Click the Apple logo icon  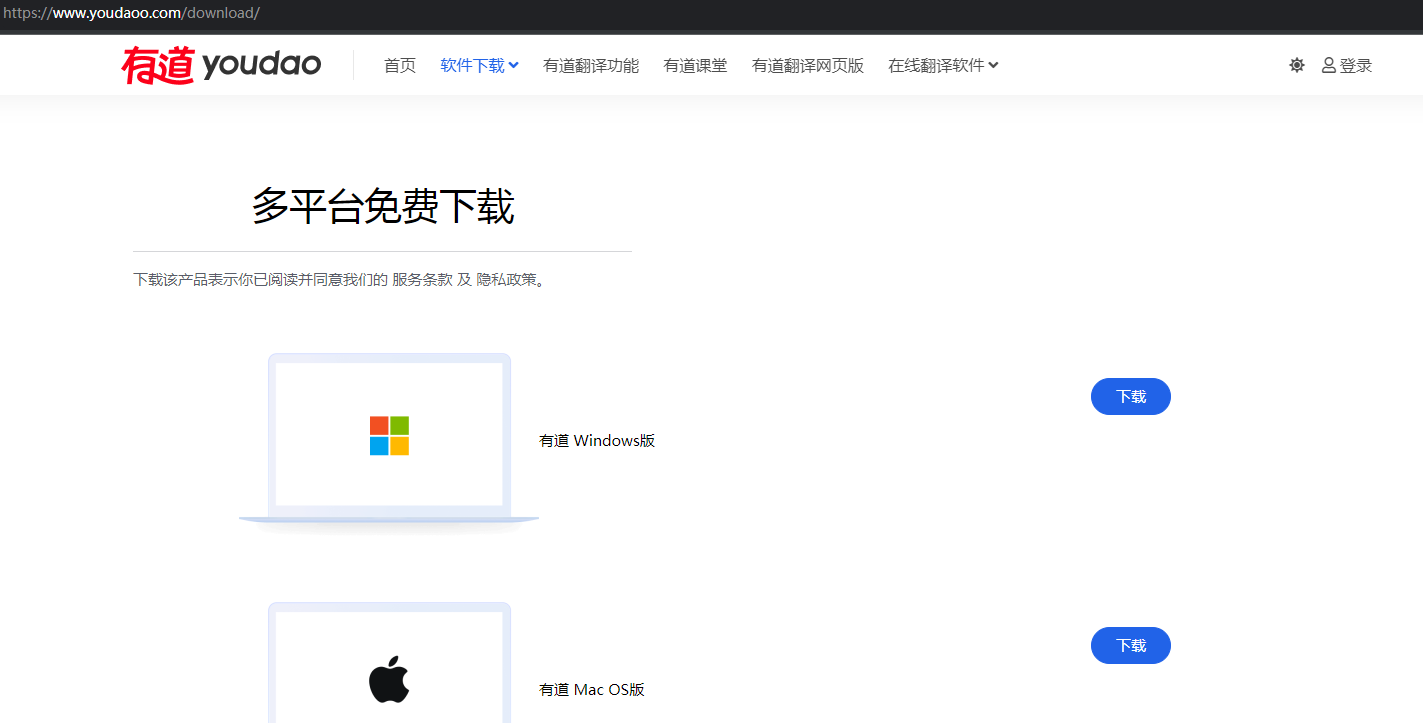pos(389,682)
